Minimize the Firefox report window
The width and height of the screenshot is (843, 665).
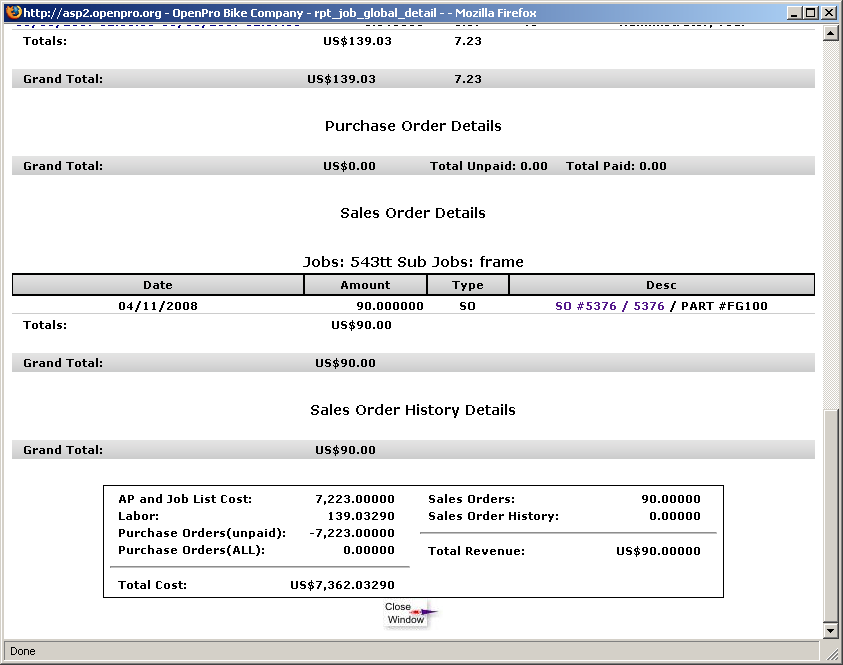pyautogui.click(x=793, y=12)
